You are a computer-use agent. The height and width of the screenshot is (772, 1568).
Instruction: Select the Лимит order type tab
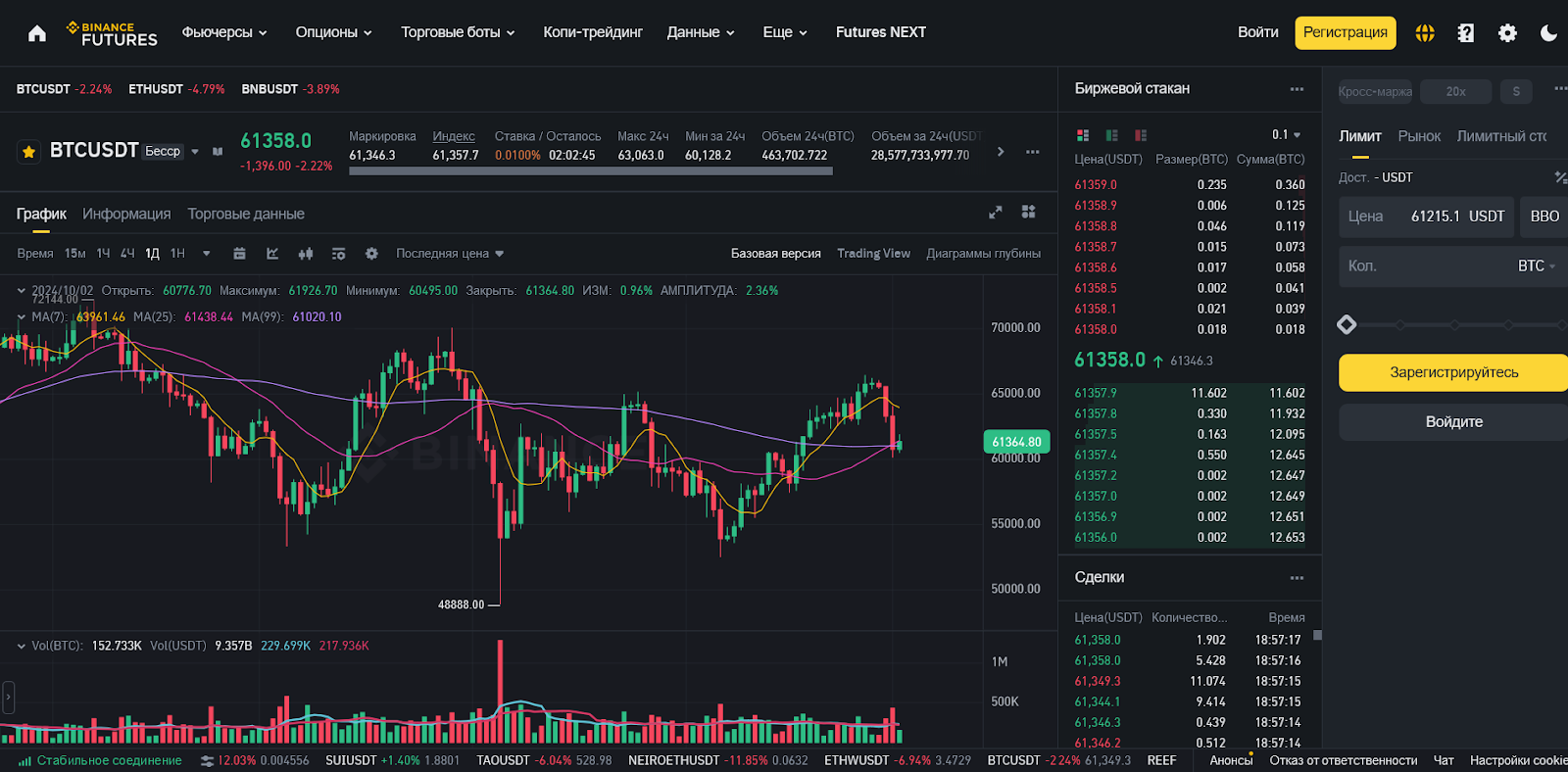click(1360, 136)
